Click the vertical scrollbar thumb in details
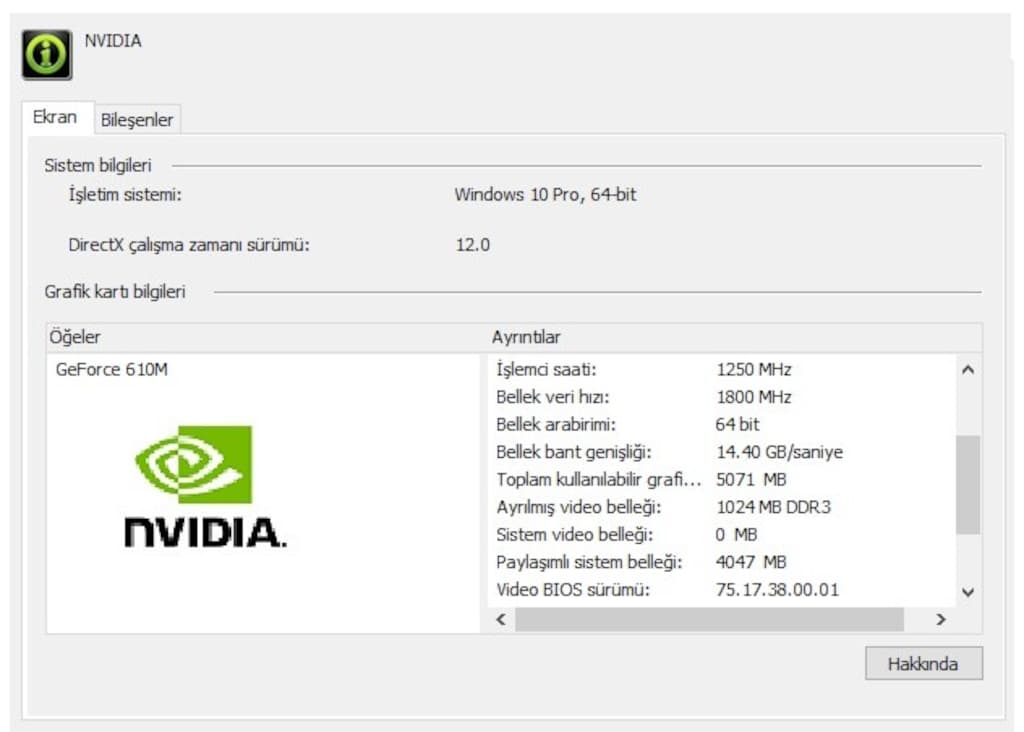Image resolution: width=1024 pixels, height=732 pixels. point(968,485)
